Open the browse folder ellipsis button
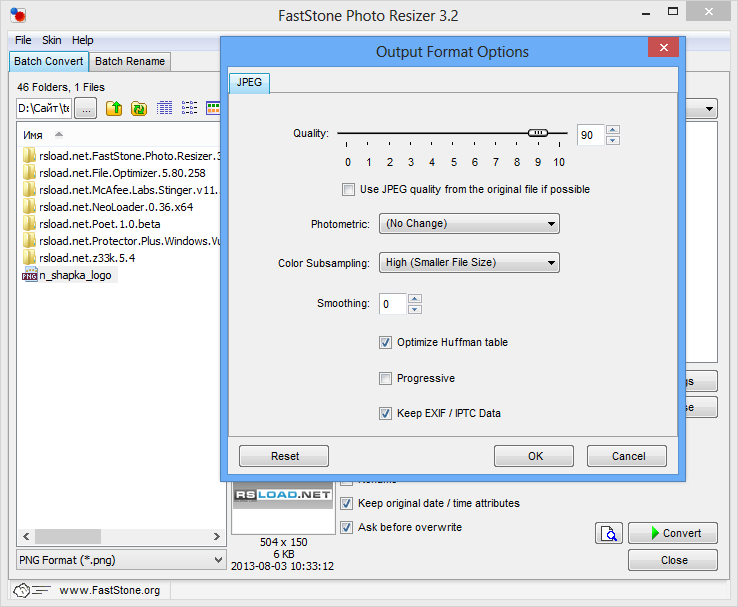Screen dimensions: 738x607 click(86, 109)
